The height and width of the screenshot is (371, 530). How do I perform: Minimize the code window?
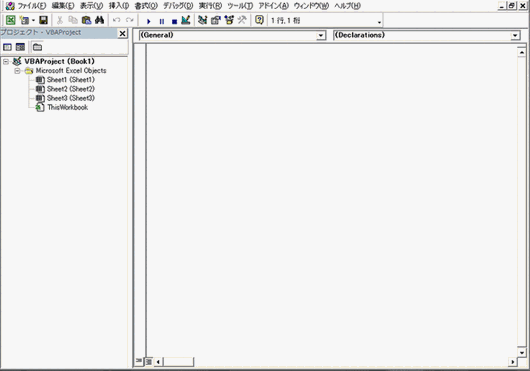tap(502, 6)
